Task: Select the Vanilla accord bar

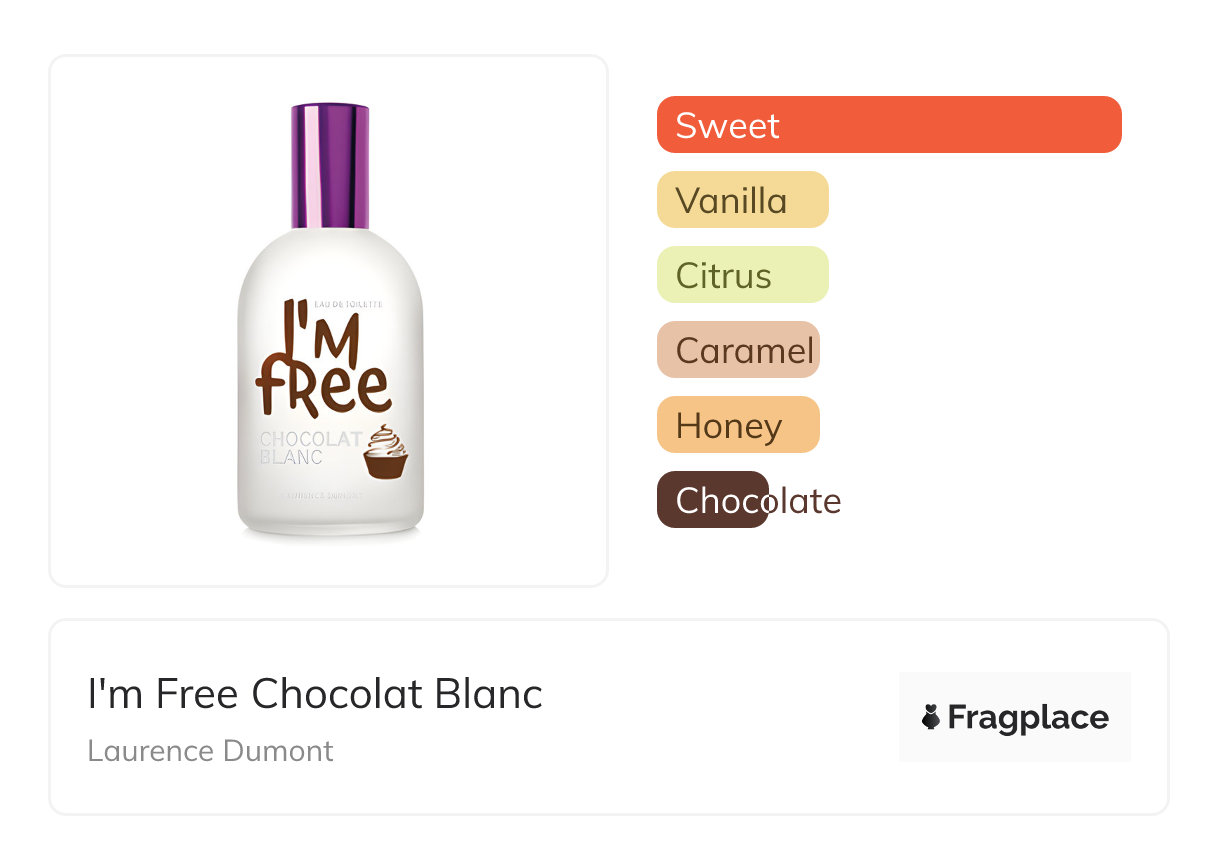Action: tap(742, 200)
